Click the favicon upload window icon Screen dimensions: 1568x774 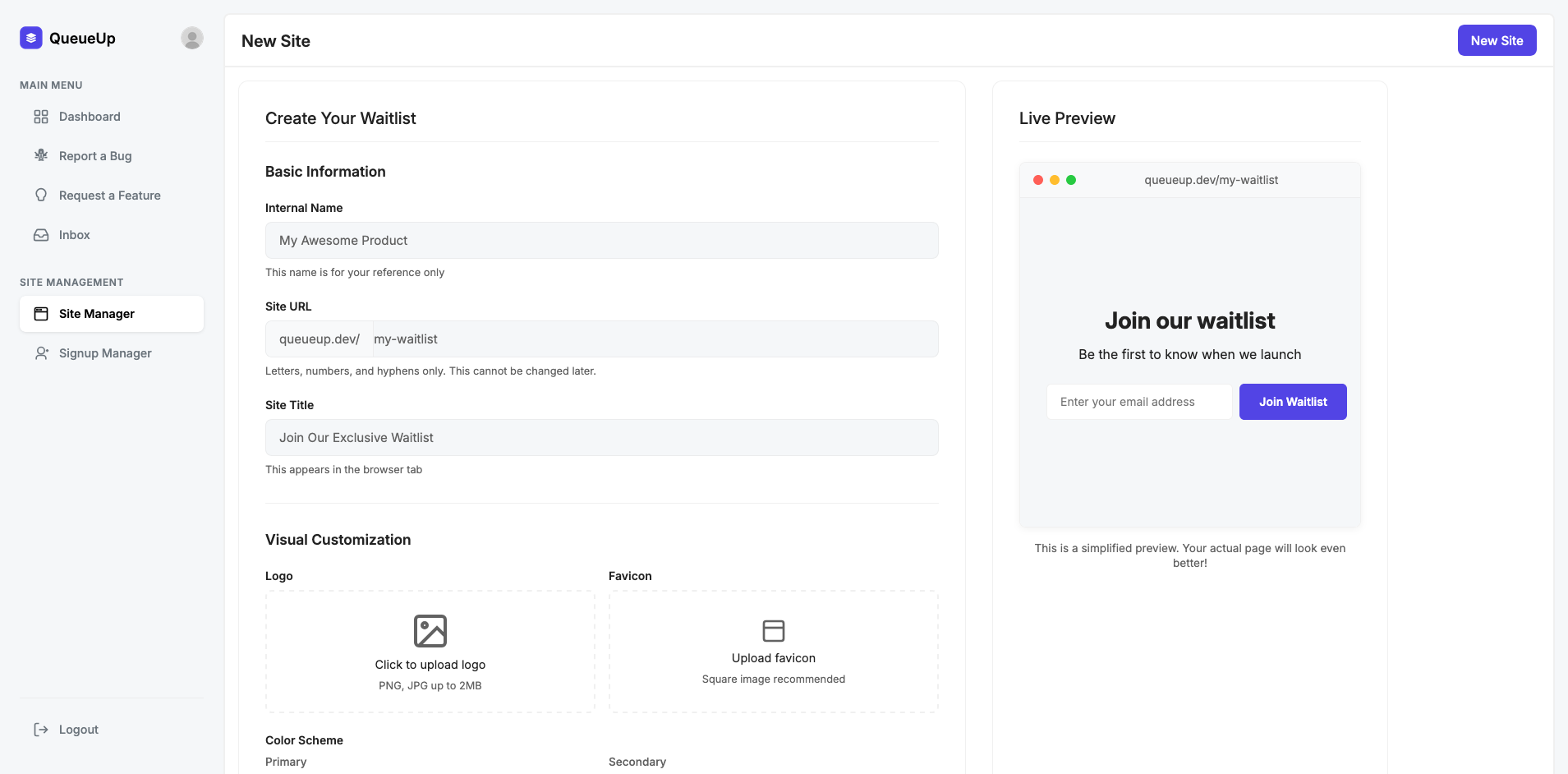(x=774, y=630)
